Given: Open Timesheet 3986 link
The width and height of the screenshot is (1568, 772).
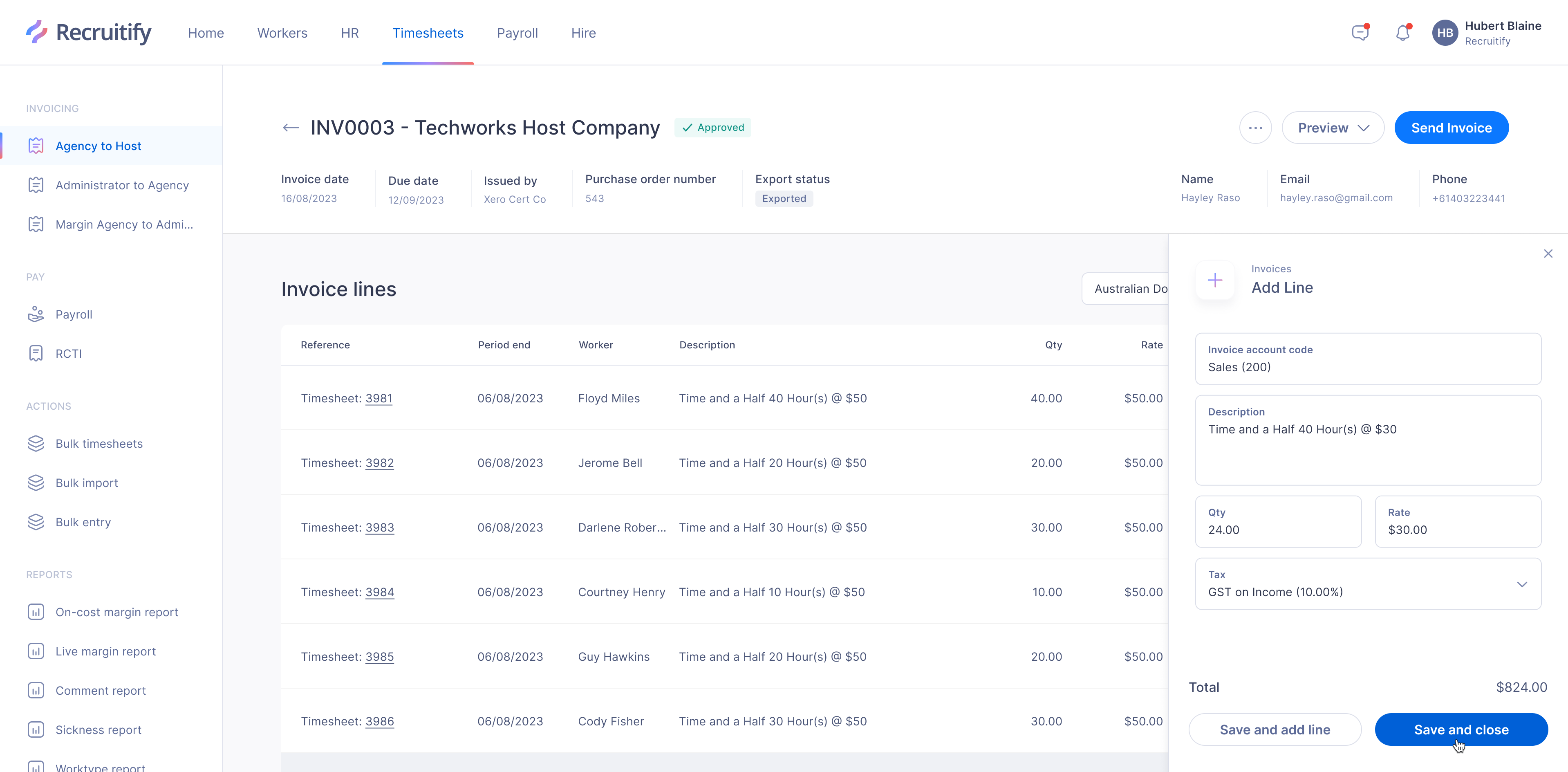Looking at the screenshot, I should [x=379, y=721].
